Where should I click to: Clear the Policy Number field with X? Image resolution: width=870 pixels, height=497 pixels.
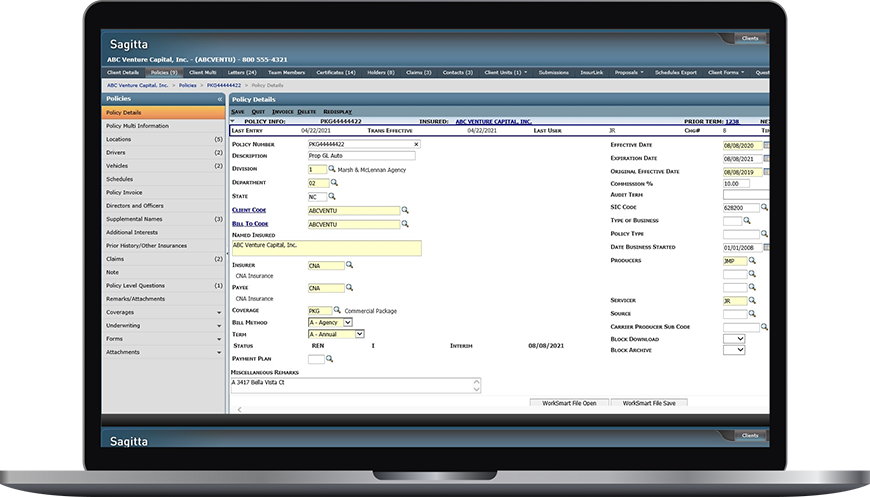pyautogui.click(x=416, y=145)
